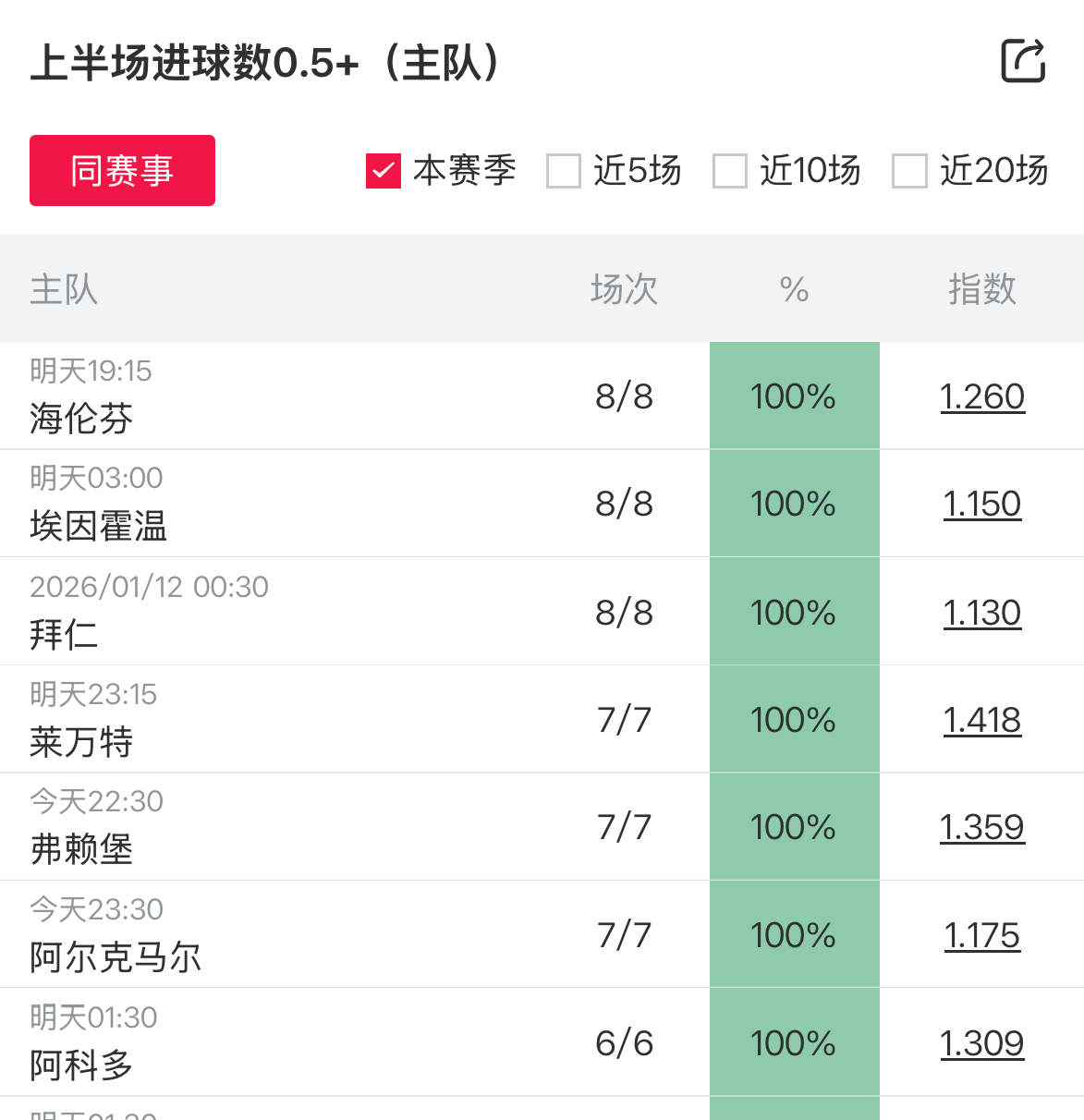Open the 1.309 odds for 阿科多
The width and height of the screenshot is (1084, 1120).
click(x=981, y=1043)
